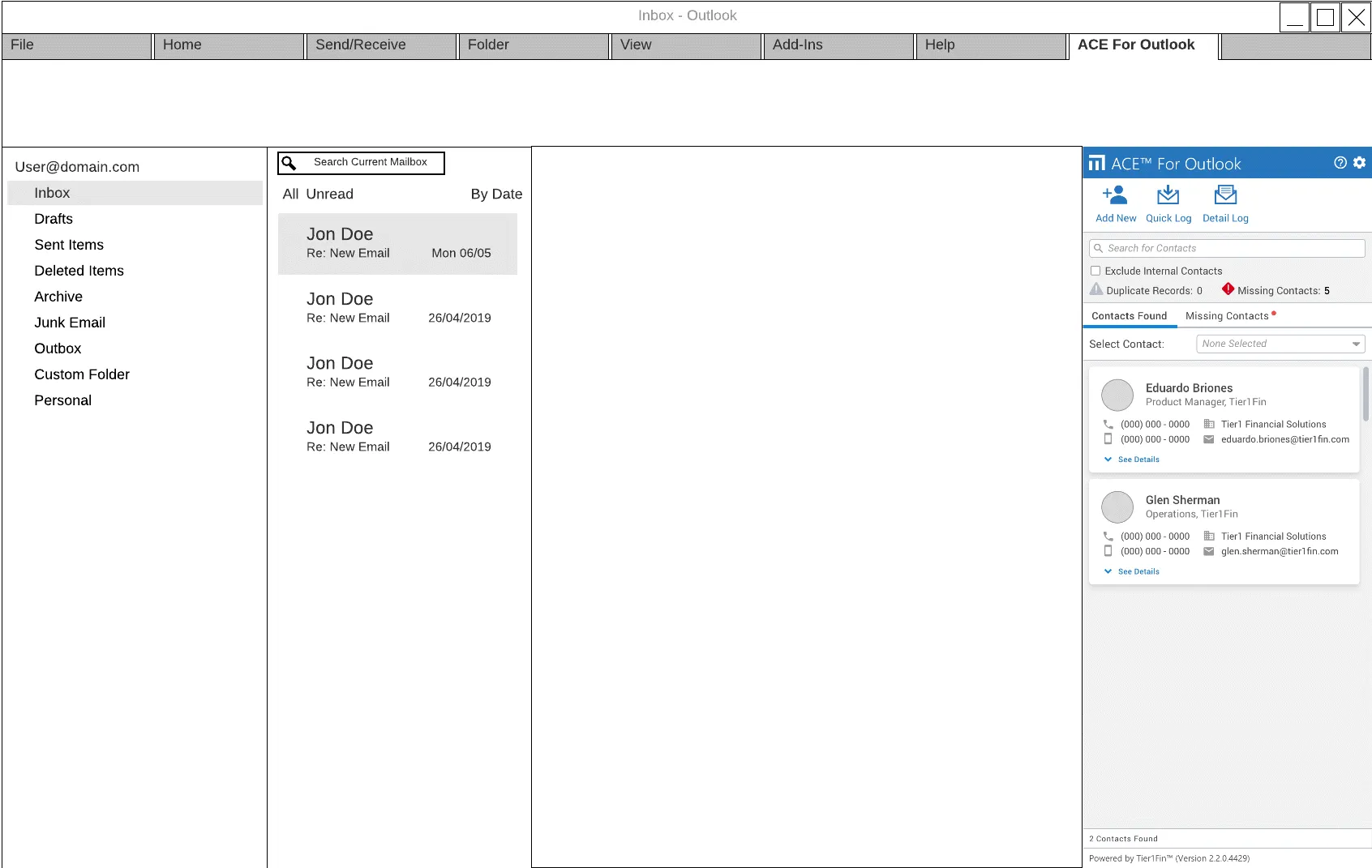This screenshot has height=868, width=1372.
Task: Open the Drafts folder
Action: click(54, 219)
